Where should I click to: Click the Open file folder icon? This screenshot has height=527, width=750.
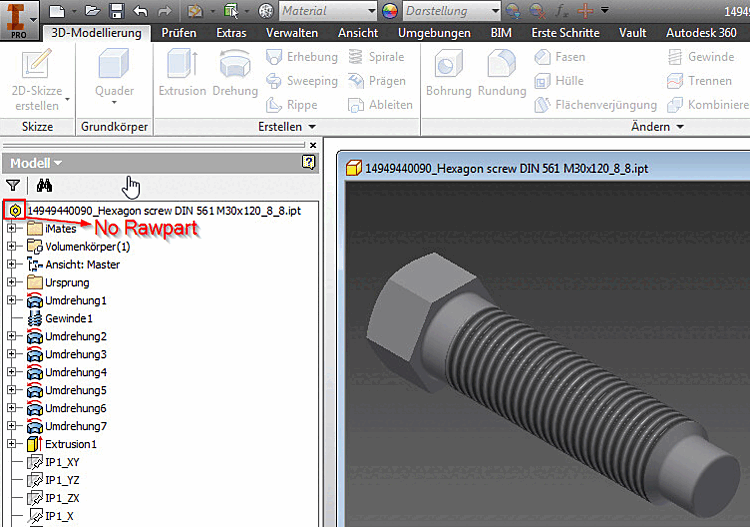point(92,11)
